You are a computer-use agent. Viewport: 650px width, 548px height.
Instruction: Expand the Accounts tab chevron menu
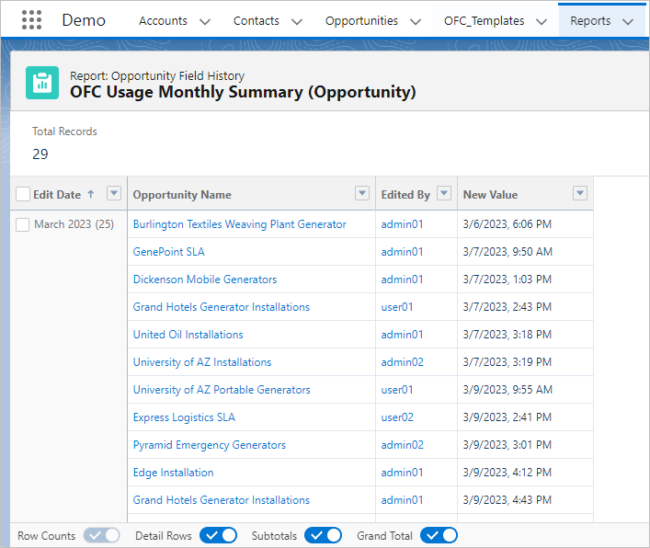point(205,22)
